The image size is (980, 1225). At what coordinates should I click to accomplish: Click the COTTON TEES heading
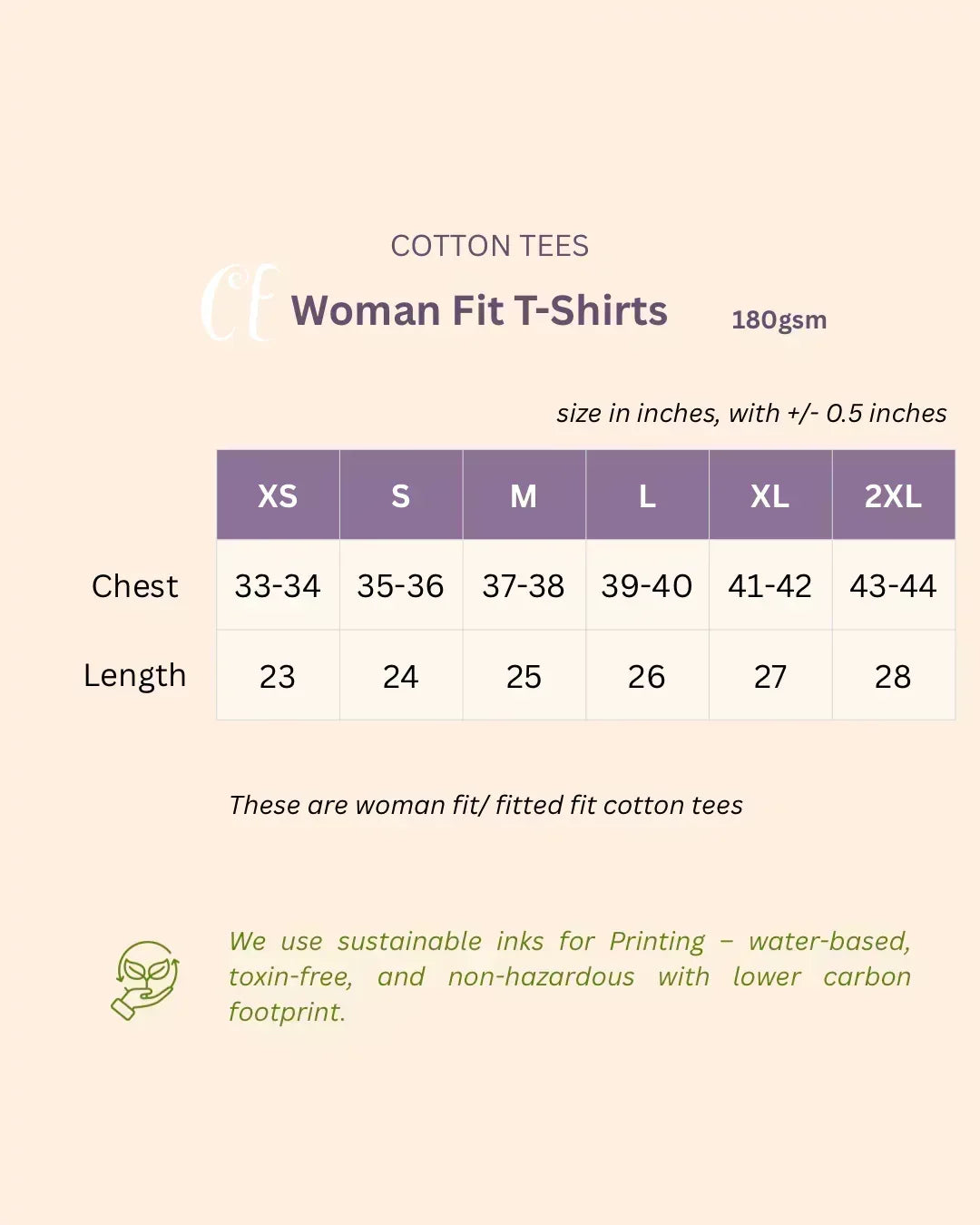pyautogui.click(x=490, y=246)
